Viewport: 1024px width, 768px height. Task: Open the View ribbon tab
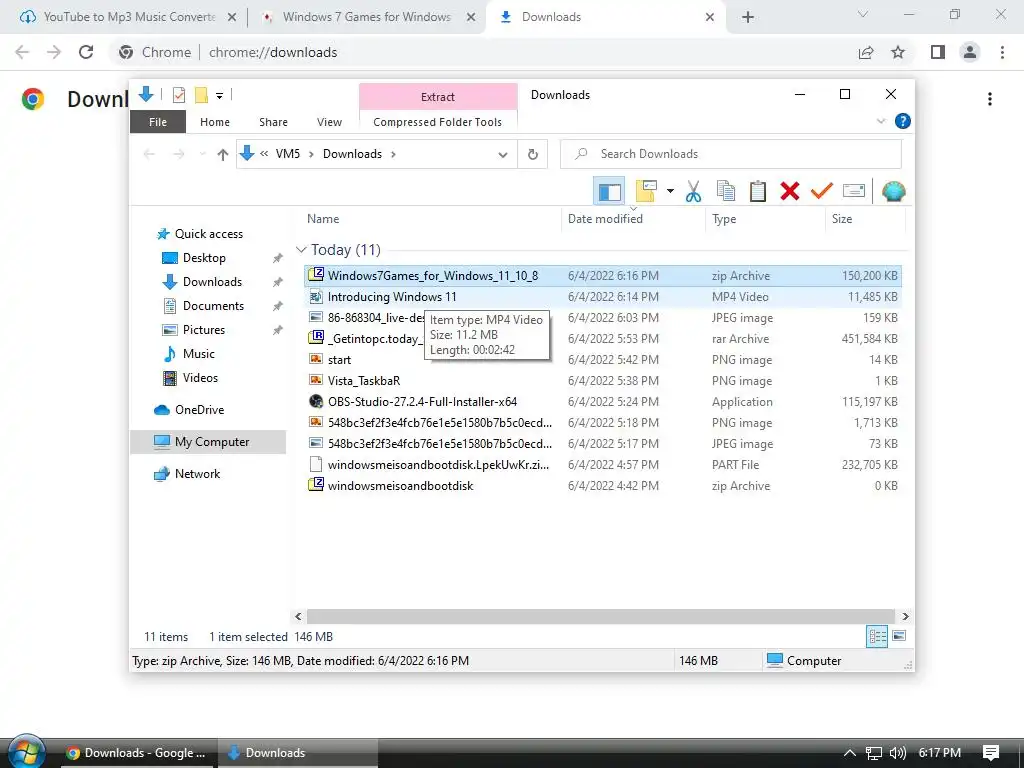[329, 122]
